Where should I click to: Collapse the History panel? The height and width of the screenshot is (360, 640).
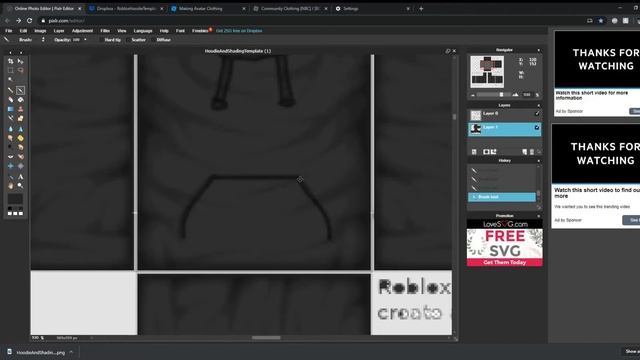(538, 161)
